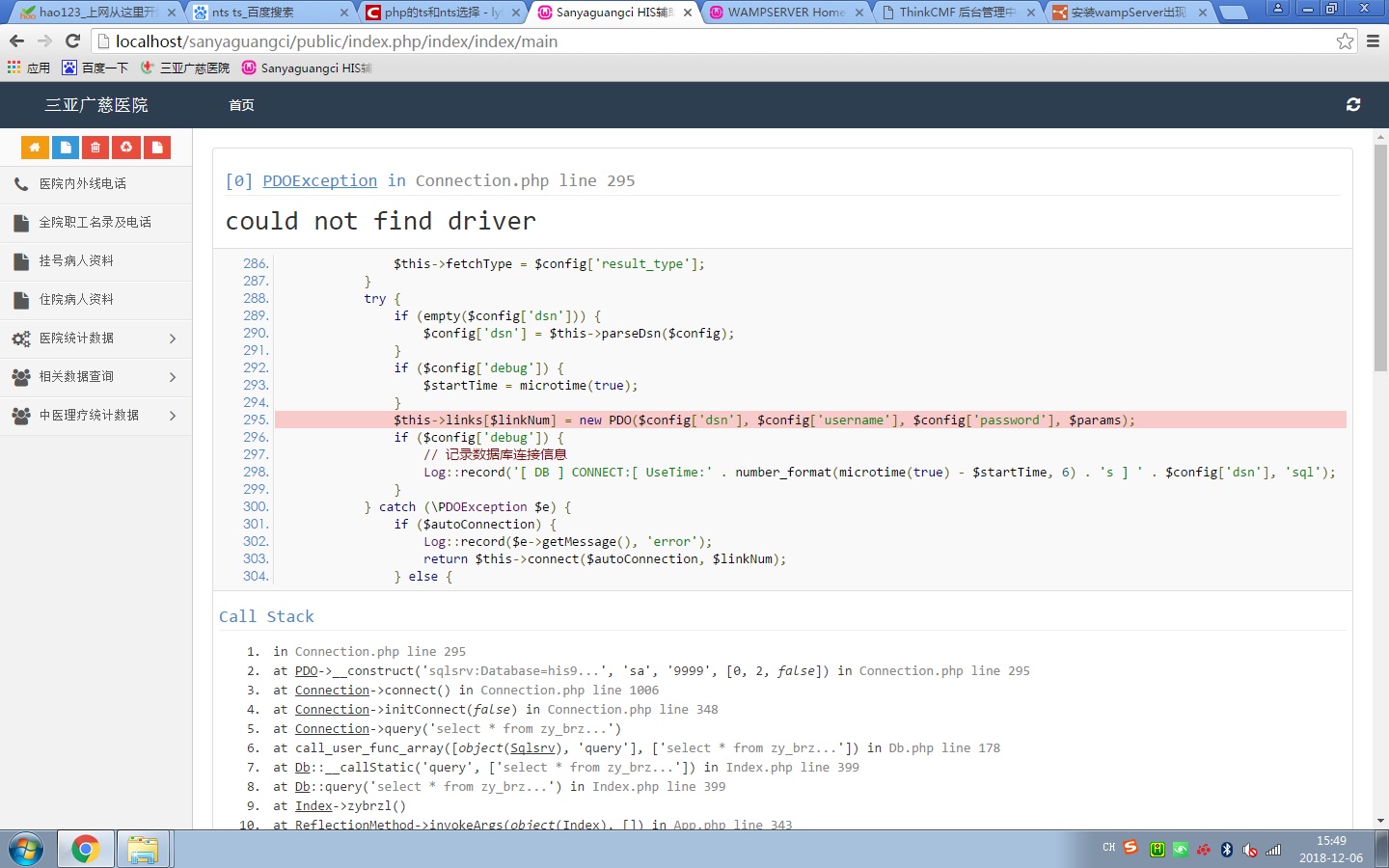Click the Index link before ->zybrzl()

(313, 805)
